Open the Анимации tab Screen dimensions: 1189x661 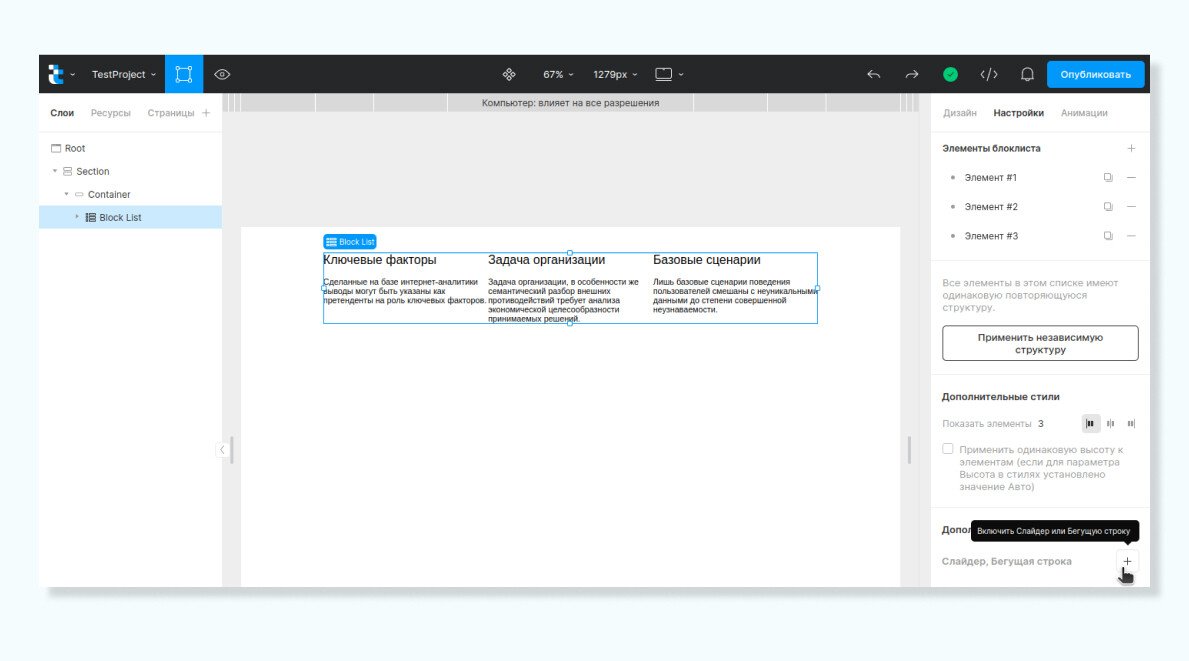[1084, 113]
